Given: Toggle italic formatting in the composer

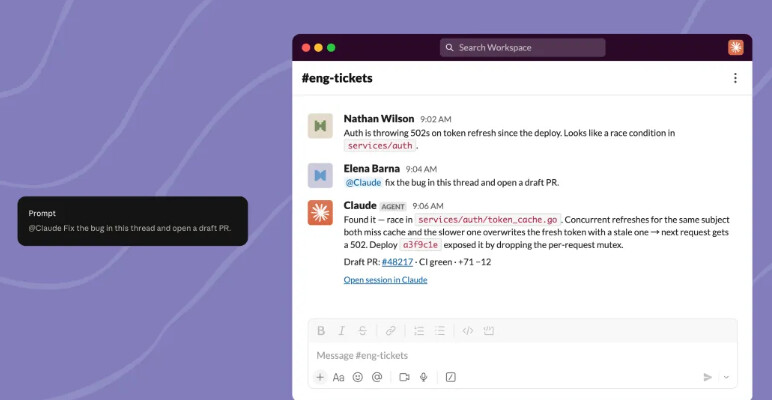Looking at the screenshot, I should tap(342, 331).
